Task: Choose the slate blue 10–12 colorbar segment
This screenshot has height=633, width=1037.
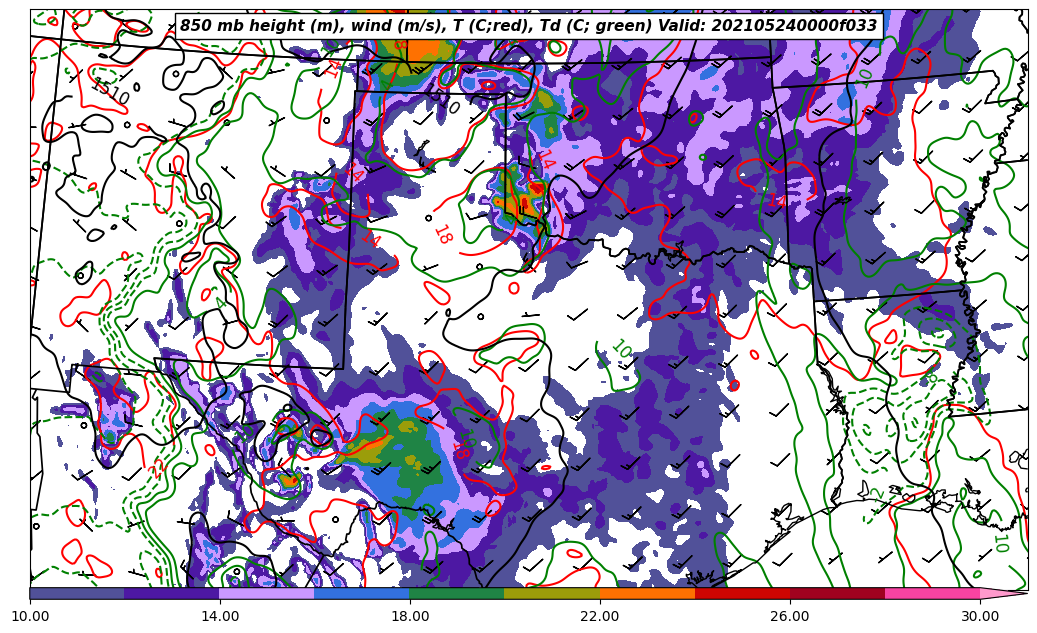Action: [x=77, y=593]
